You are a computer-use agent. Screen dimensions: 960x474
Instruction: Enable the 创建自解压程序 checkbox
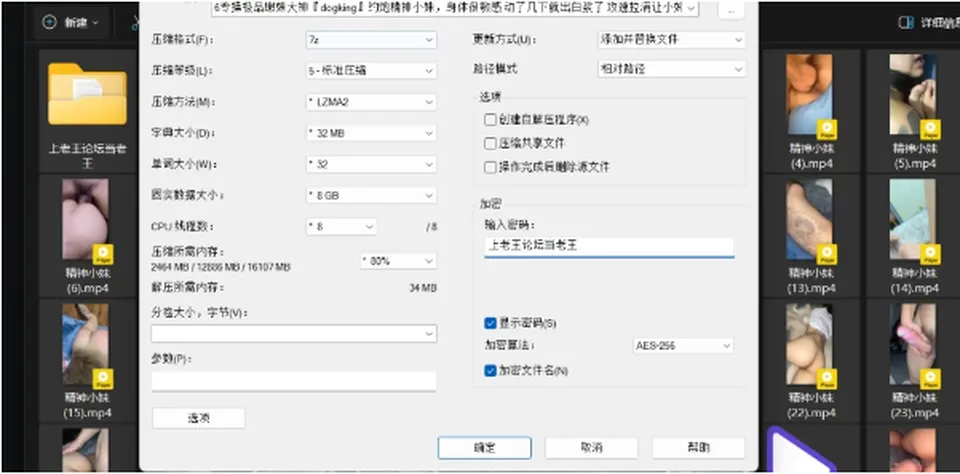tap(490, 120)
